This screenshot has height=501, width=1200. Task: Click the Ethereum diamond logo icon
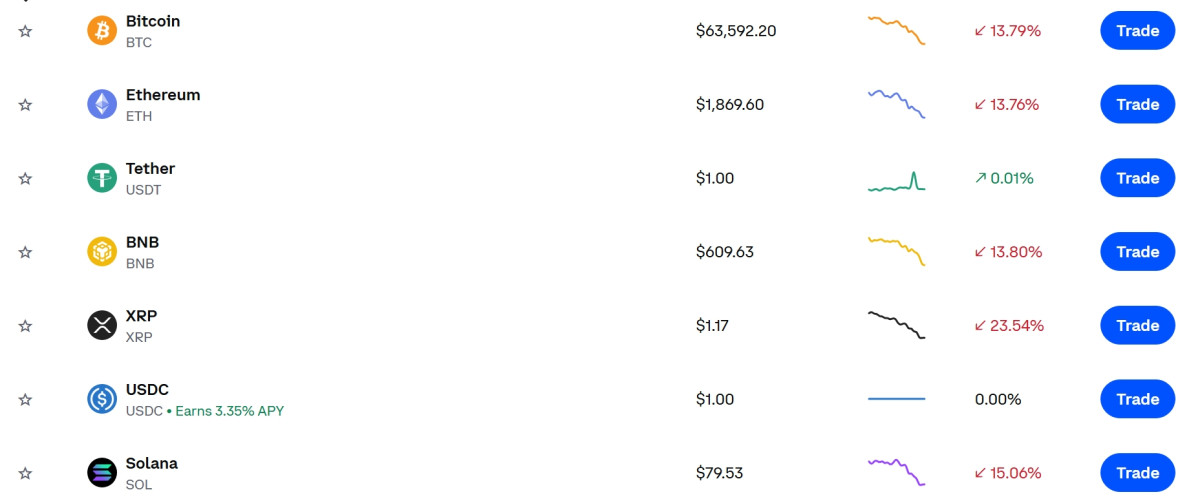tap(102, 105)
